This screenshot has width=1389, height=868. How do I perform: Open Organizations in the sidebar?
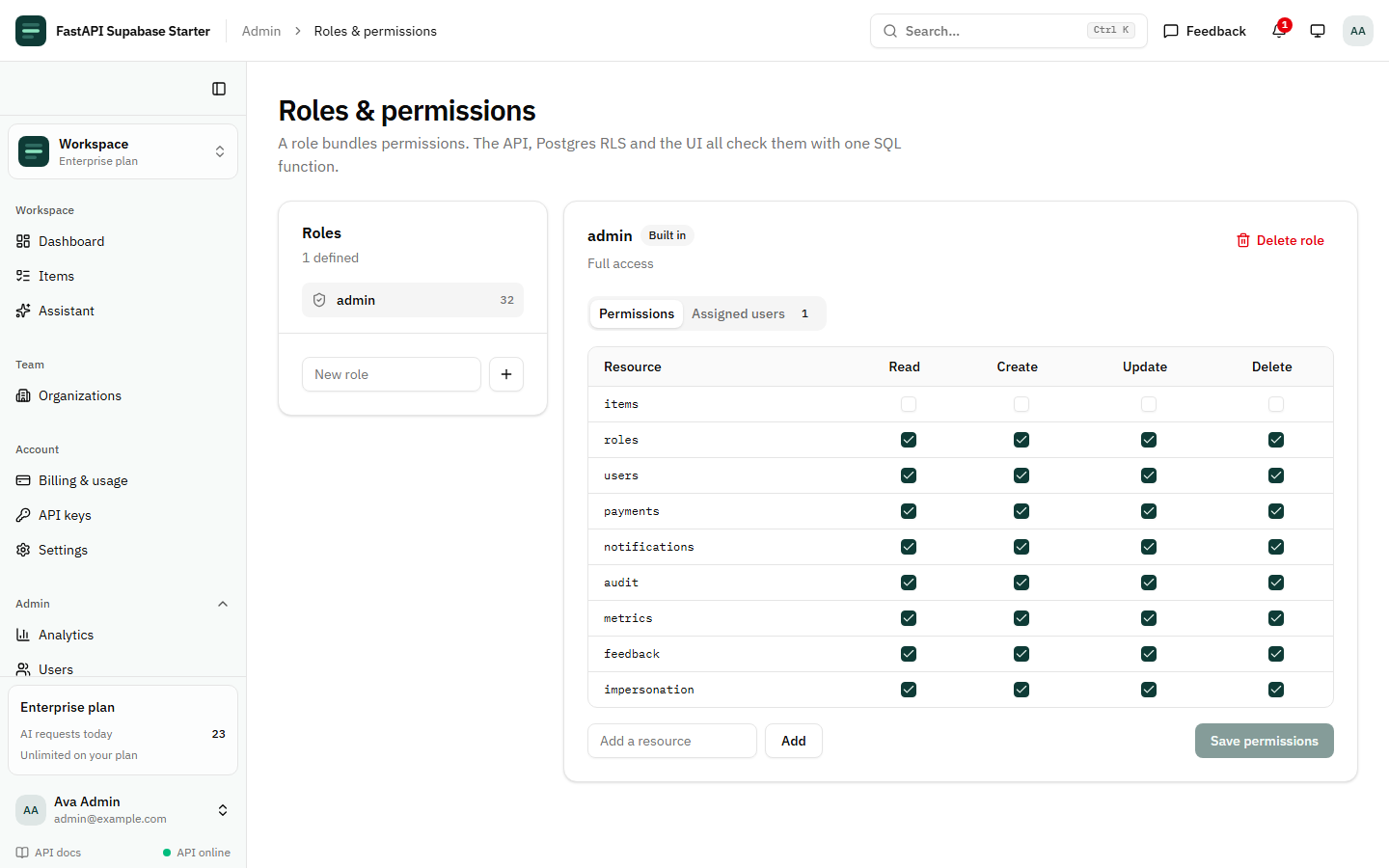[123, 395]
